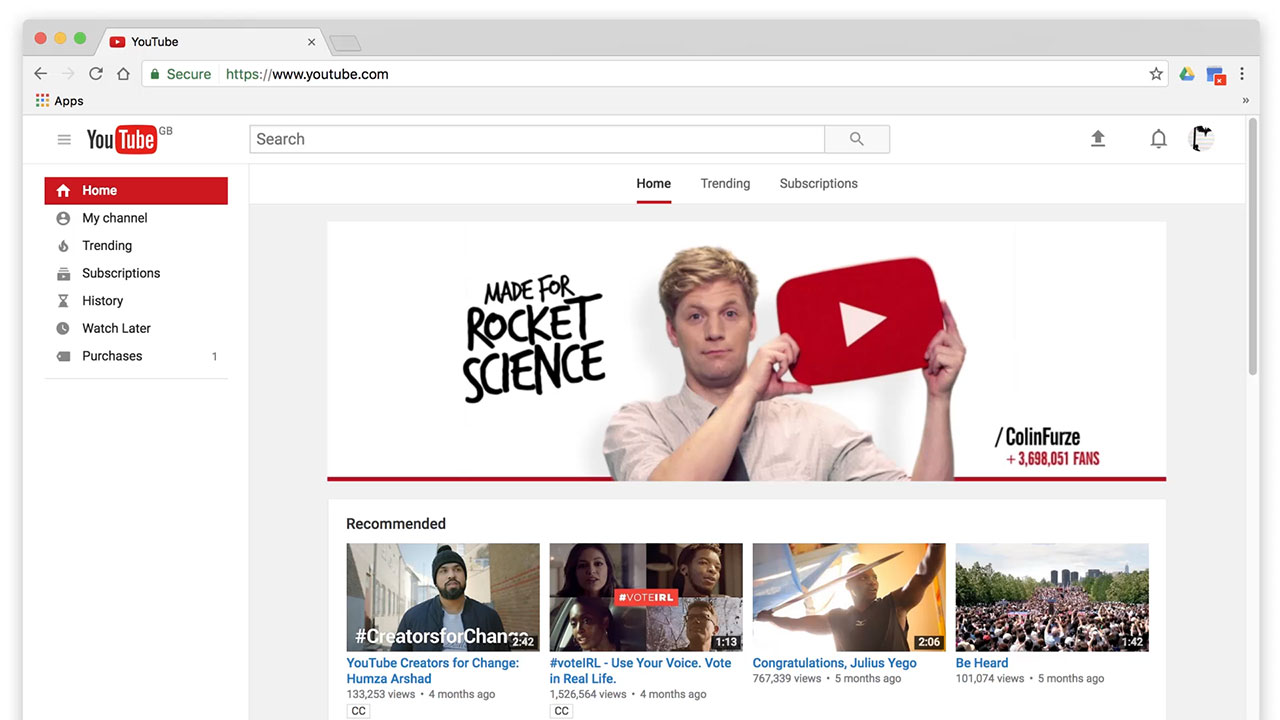Image resolution: width=1280 pixels, height=720 pixels.
Task: Switch to the Subscriptions tab
Action: (x=818, y=184)
